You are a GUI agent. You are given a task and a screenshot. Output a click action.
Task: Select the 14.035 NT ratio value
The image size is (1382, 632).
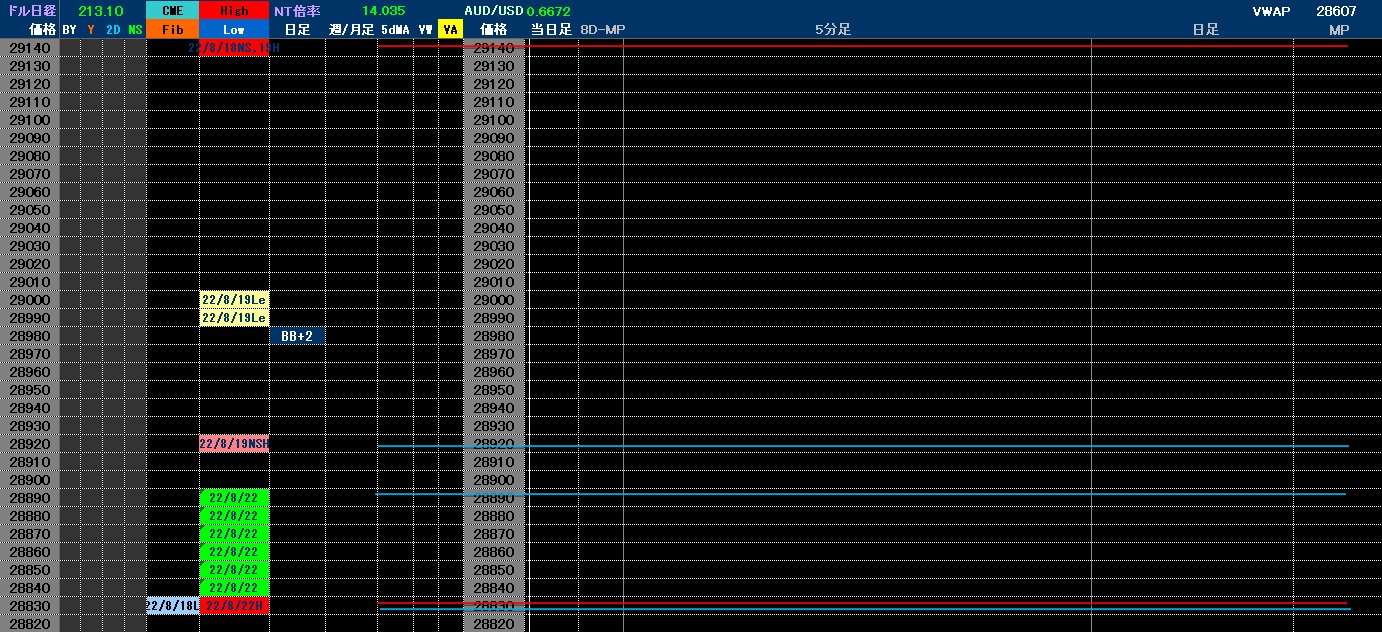(383, 11)
